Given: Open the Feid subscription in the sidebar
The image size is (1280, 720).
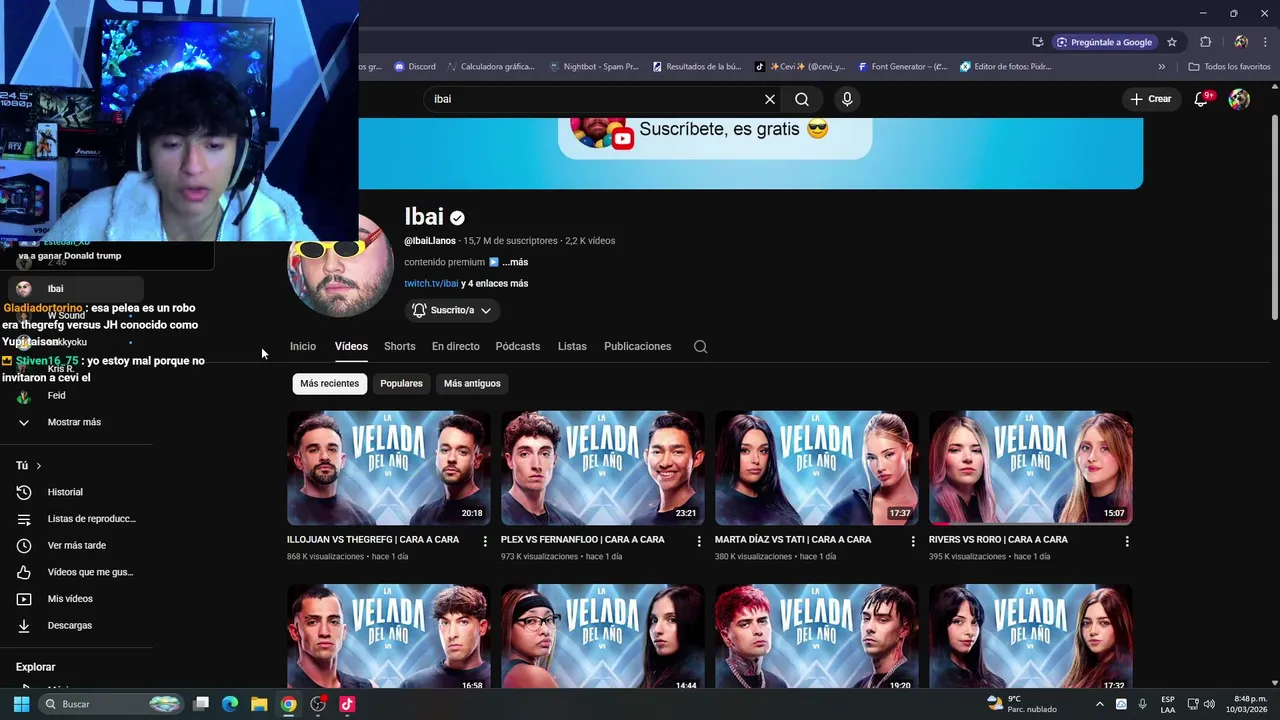Looking at the screenshot, I should (76, 395).
